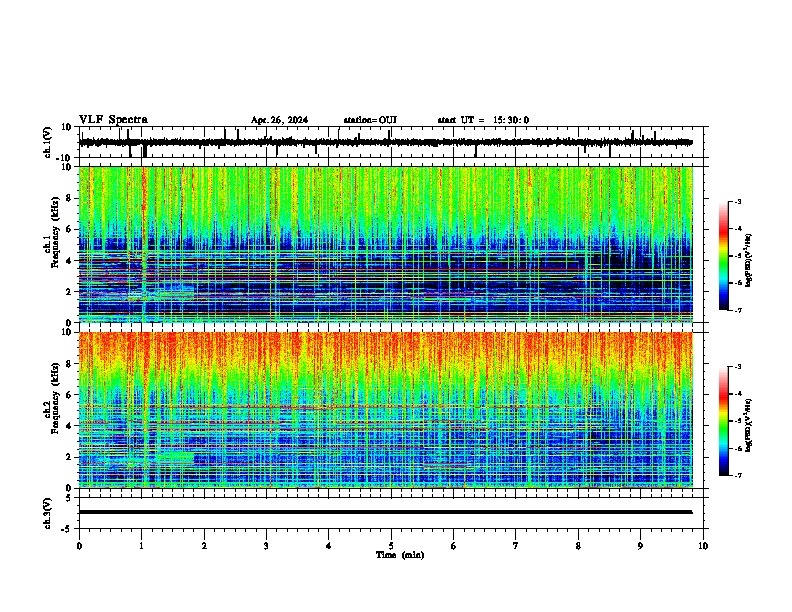The image size is (792, 612).
Task: Click time axis tick label "7"
Action: tap(516, 546)
